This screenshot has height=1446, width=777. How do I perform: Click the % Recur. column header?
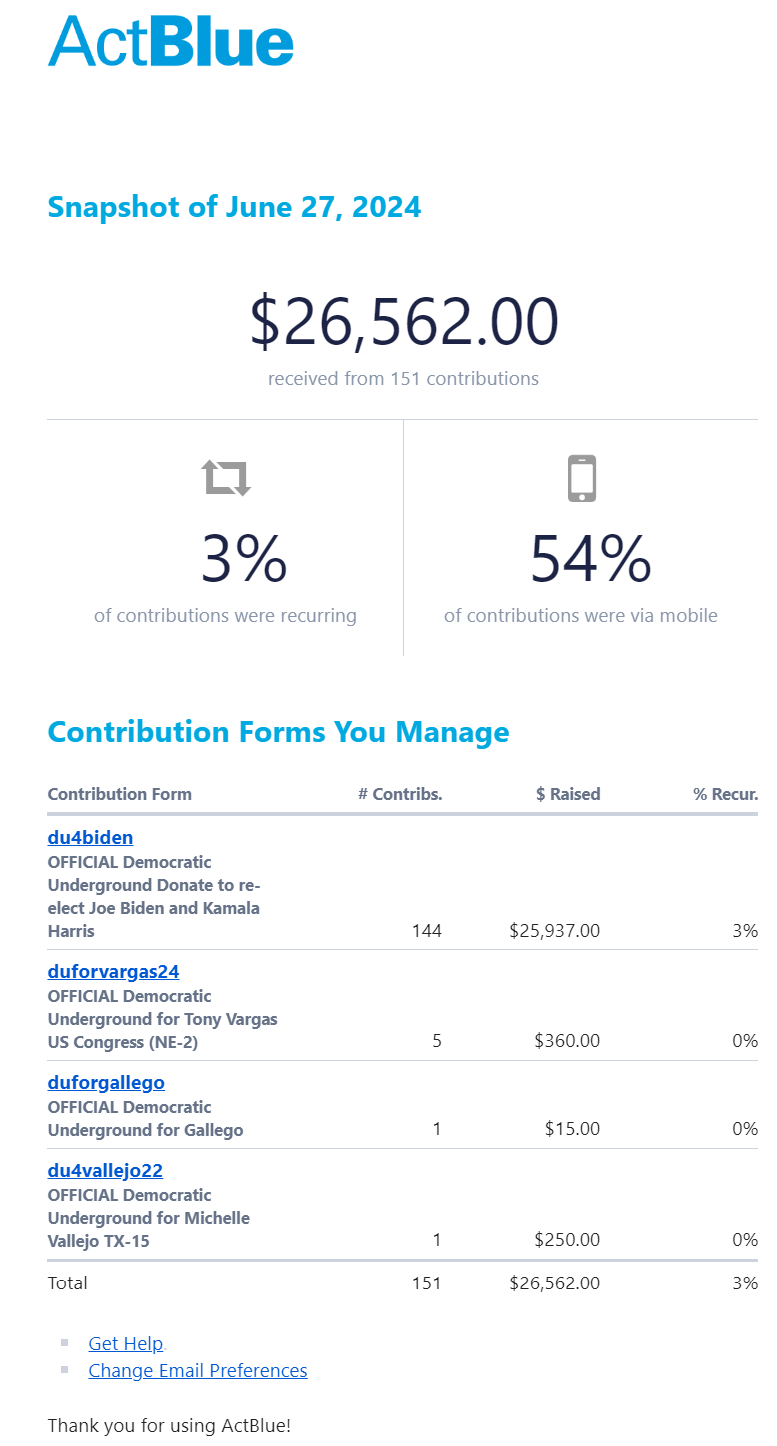coord(725,794)
